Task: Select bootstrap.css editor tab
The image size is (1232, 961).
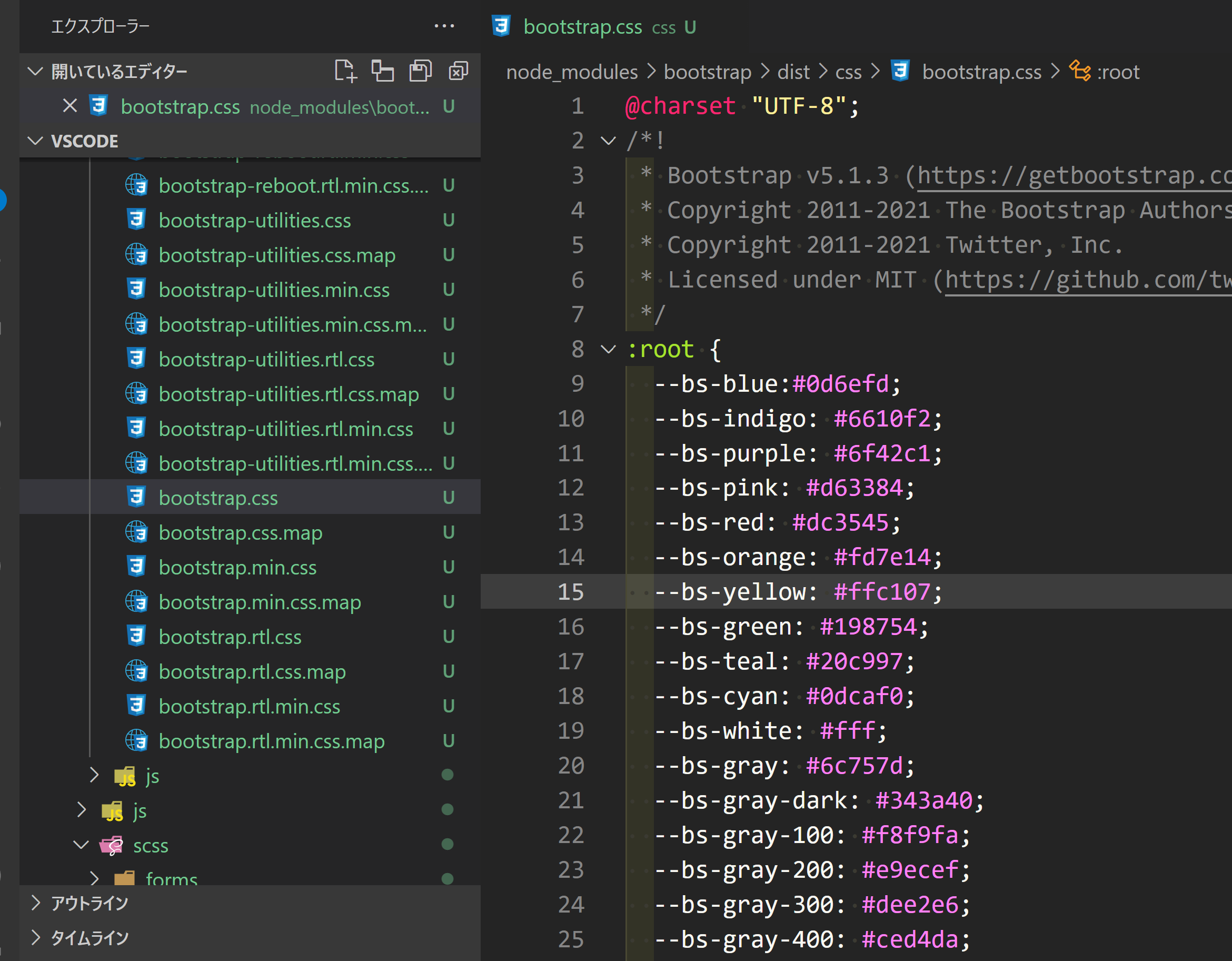Action: [594, 26]
